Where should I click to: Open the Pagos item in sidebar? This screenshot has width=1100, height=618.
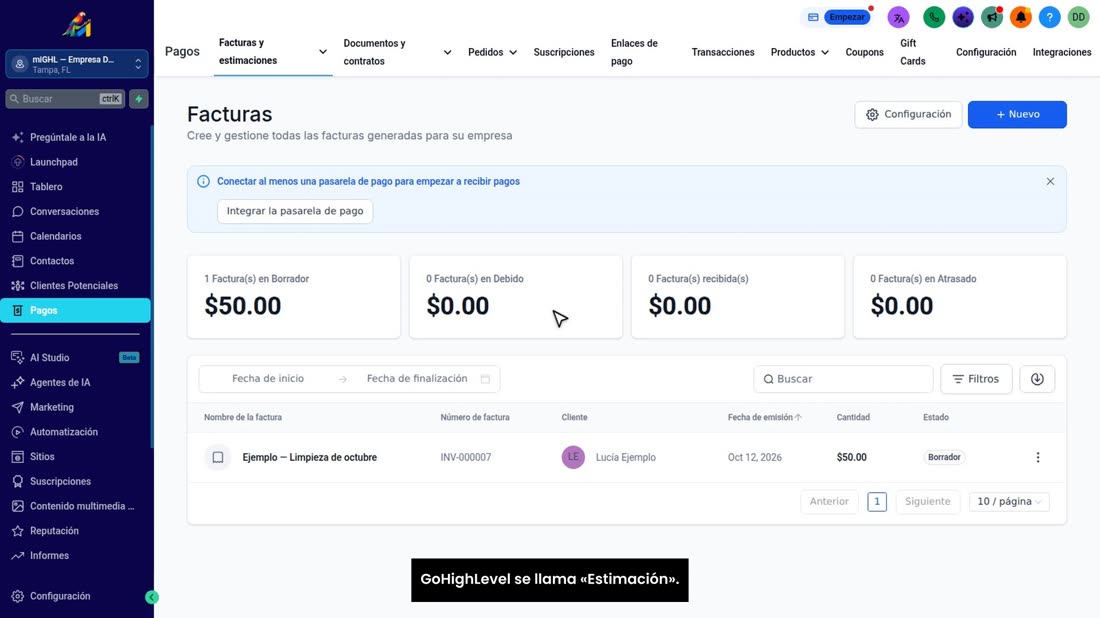(75, 310)
